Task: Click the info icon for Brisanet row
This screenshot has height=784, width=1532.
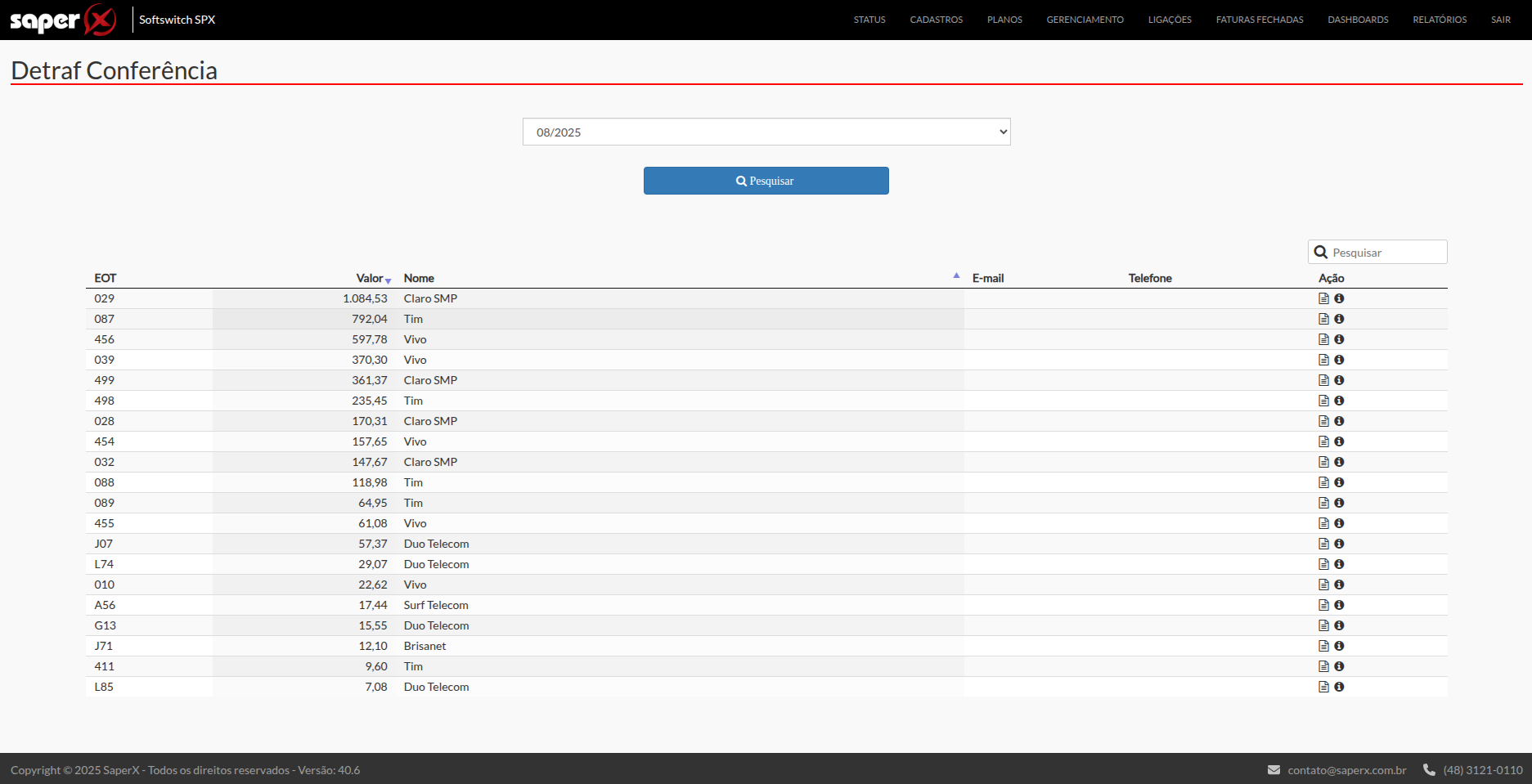Action: pos(1339,646)
